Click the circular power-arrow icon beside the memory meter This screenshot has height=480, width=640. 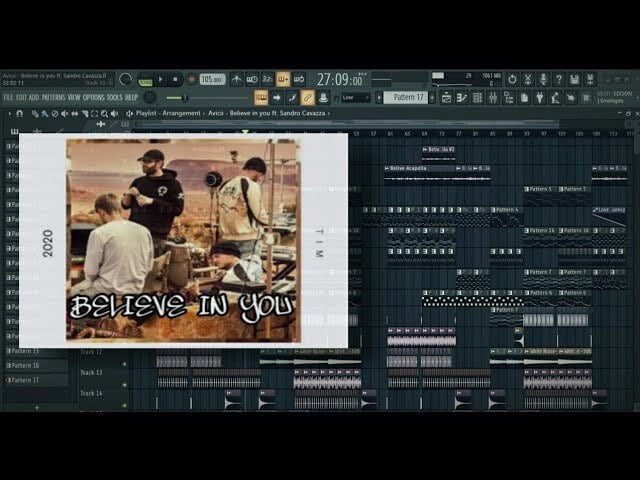(x=512, y=79)
